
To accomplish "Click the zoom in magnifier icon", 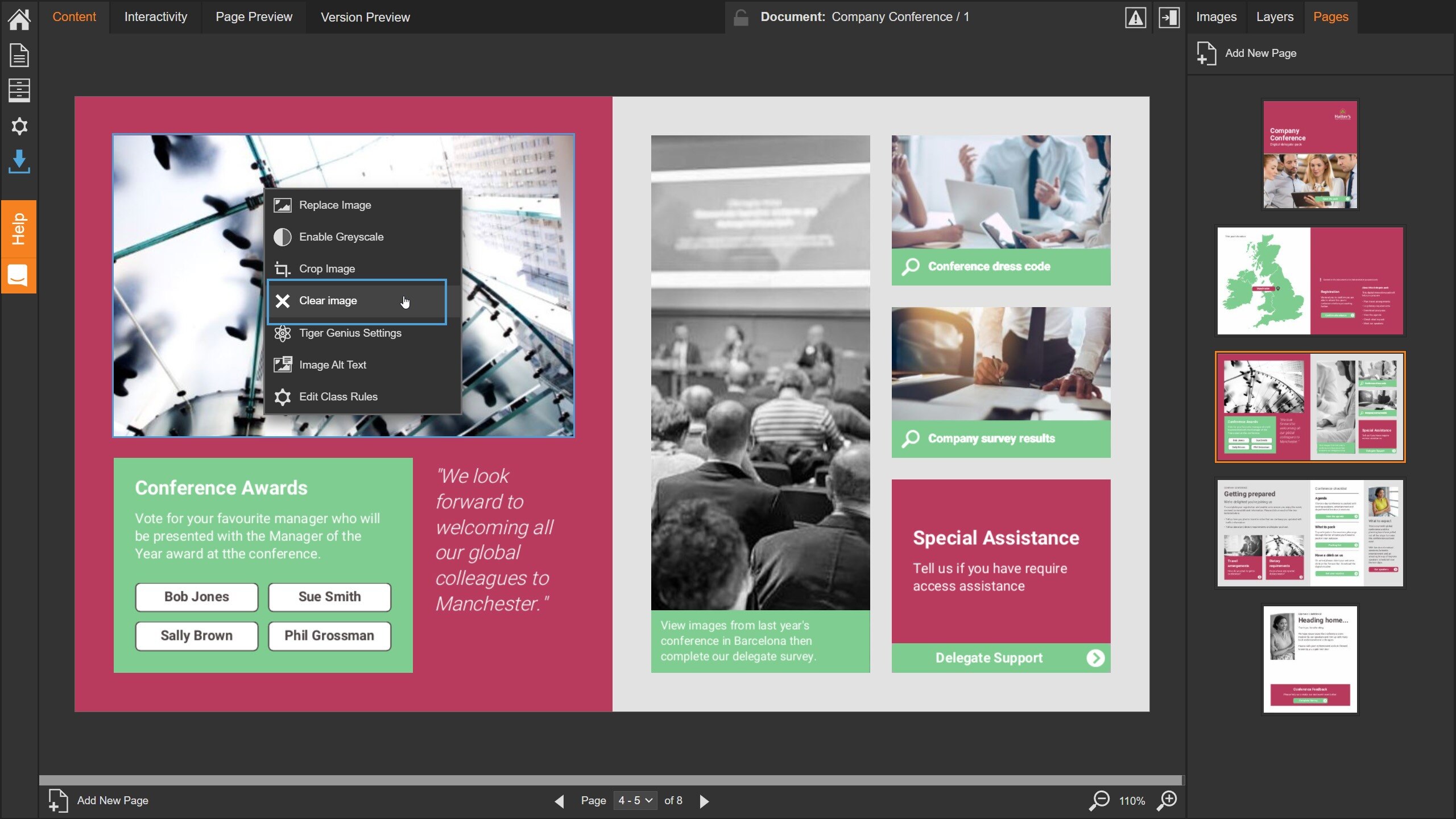I will click(x=1167, y=800).
